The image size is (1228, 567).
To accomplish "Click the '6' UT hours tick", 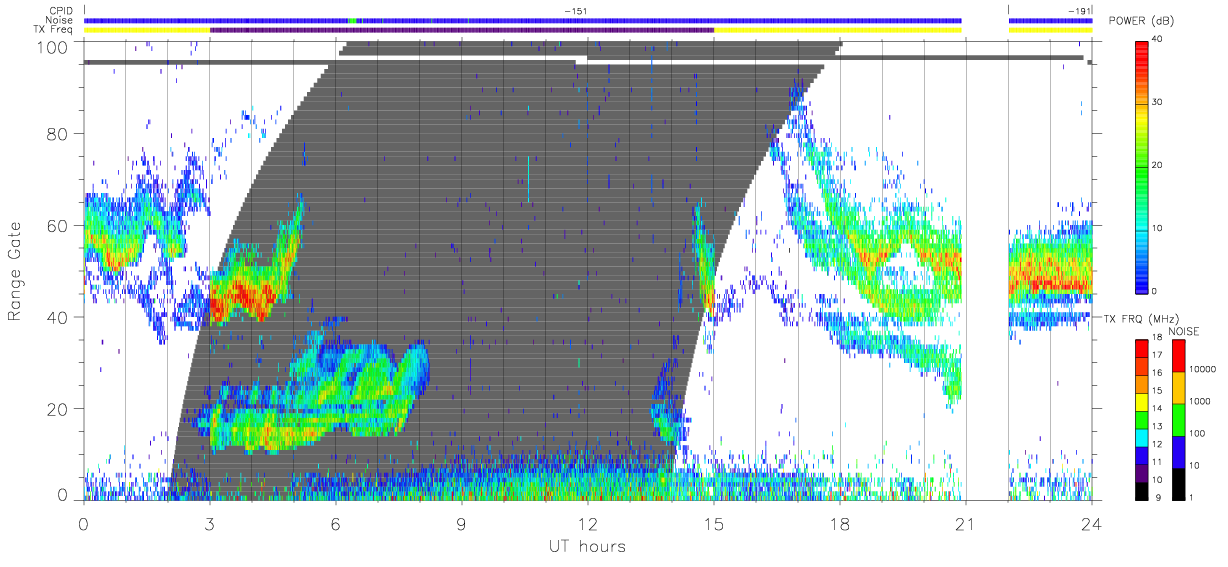I will tap(336, 523).
